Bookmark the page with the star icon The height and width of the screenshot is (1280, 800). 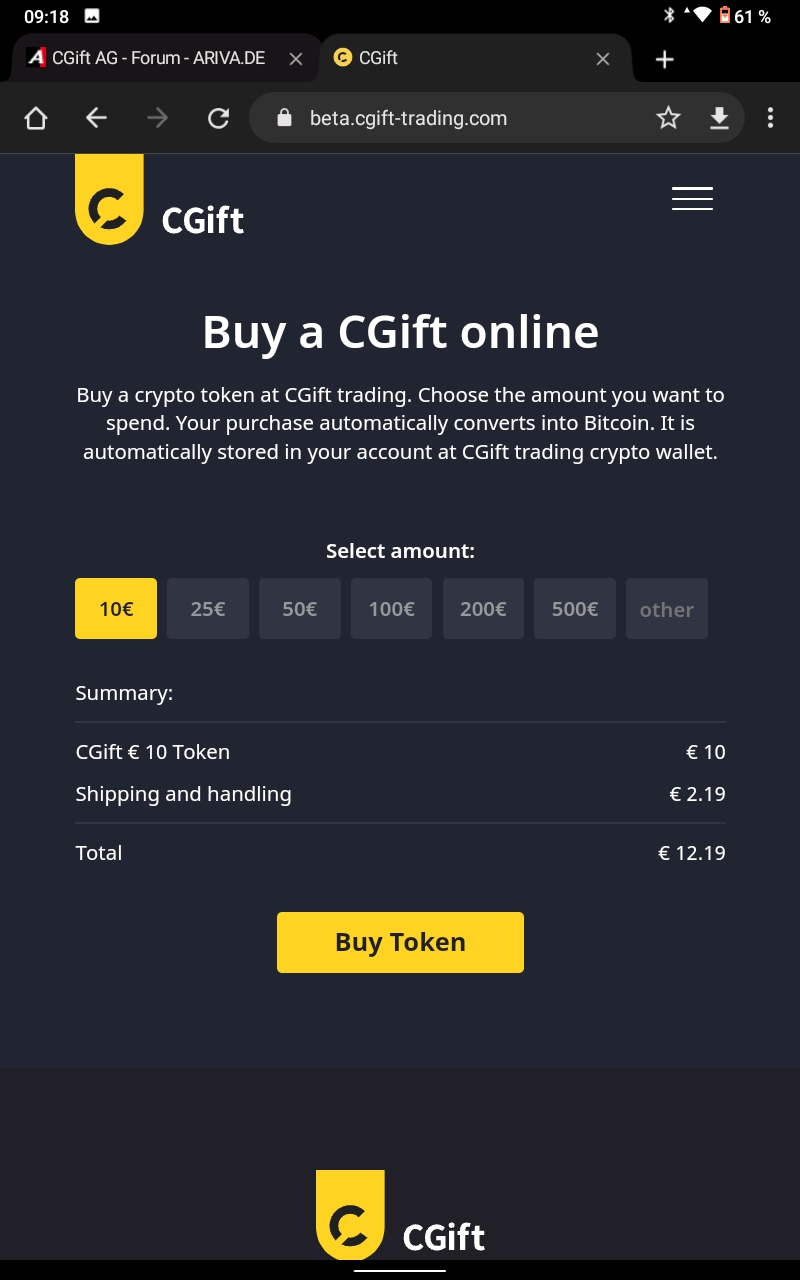[x=668, y=119]
